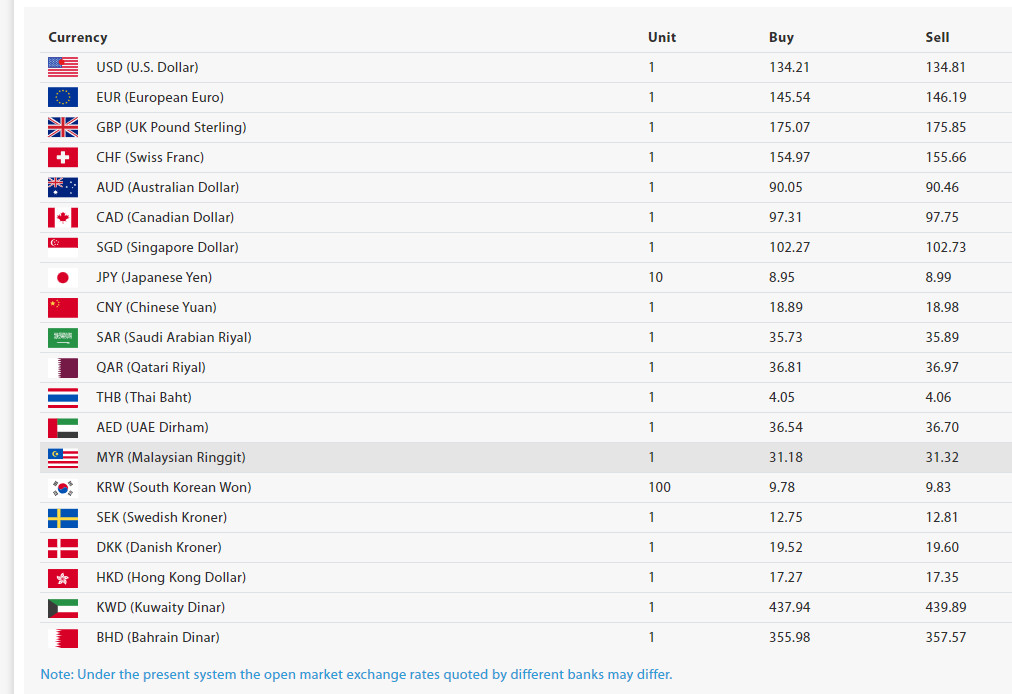The image size is (1012, 694).
Task: Select the South Korean flag icon
Action: coord(63,488)
